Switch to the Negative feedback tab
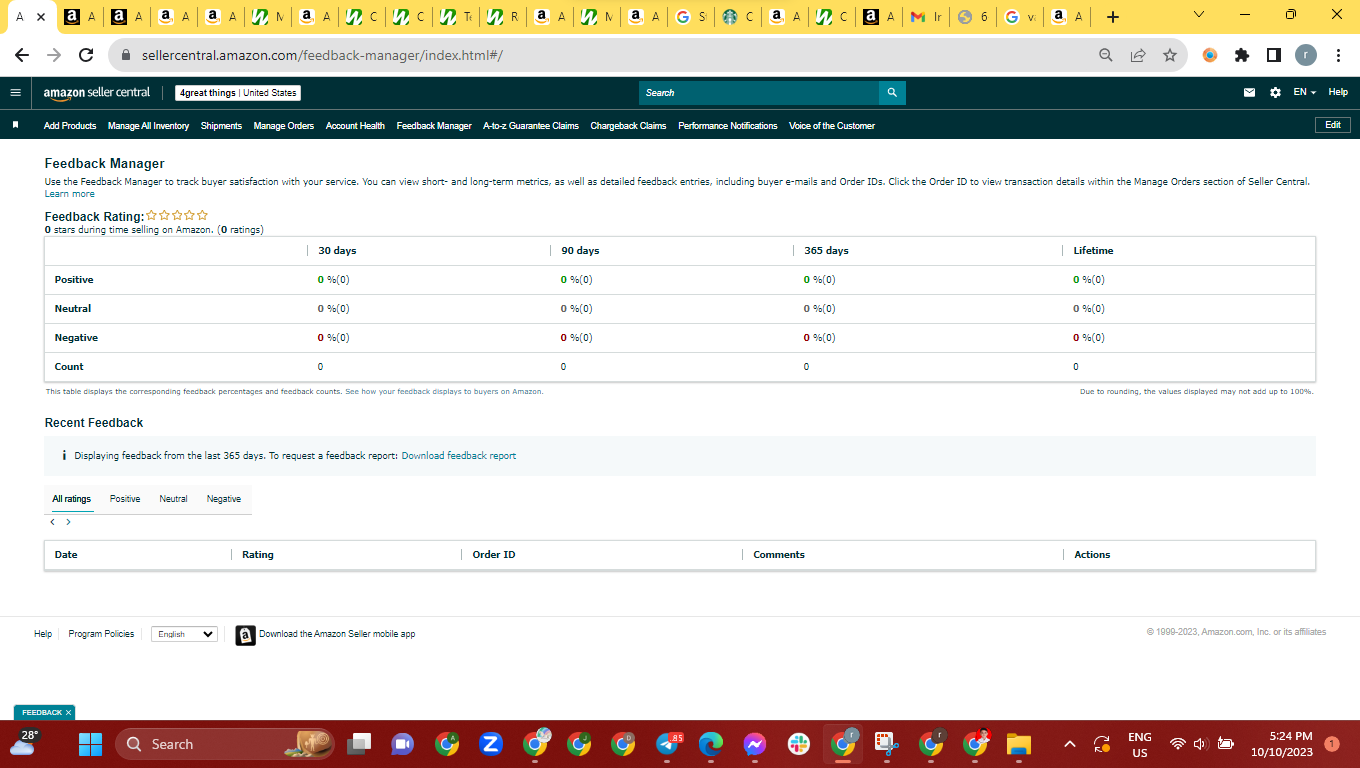 (x=224, y=499)
